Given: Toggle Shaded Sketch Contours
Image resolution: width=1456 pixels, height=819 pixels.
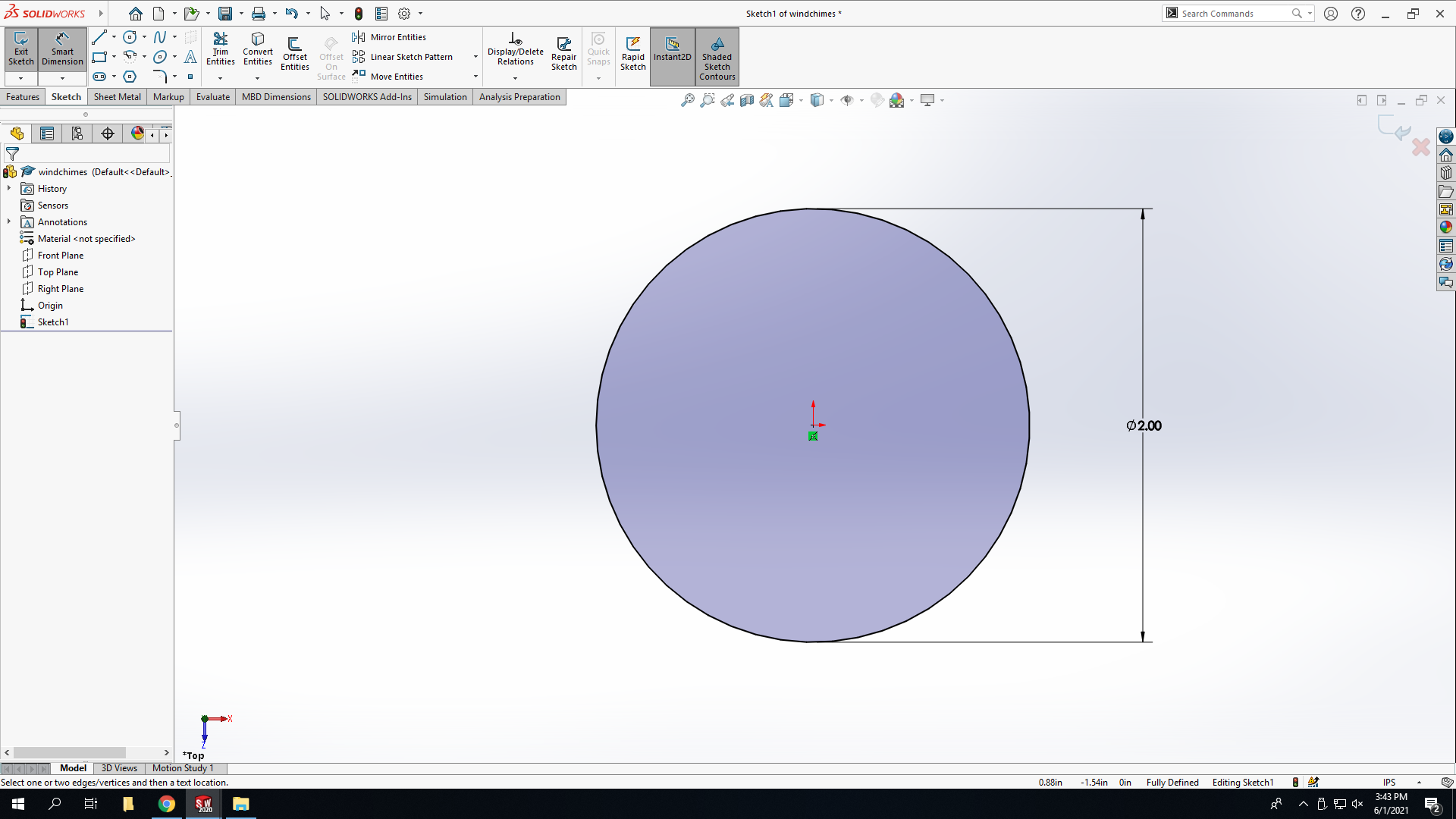Looking at the screenshot, I should (x=717, y=57).
